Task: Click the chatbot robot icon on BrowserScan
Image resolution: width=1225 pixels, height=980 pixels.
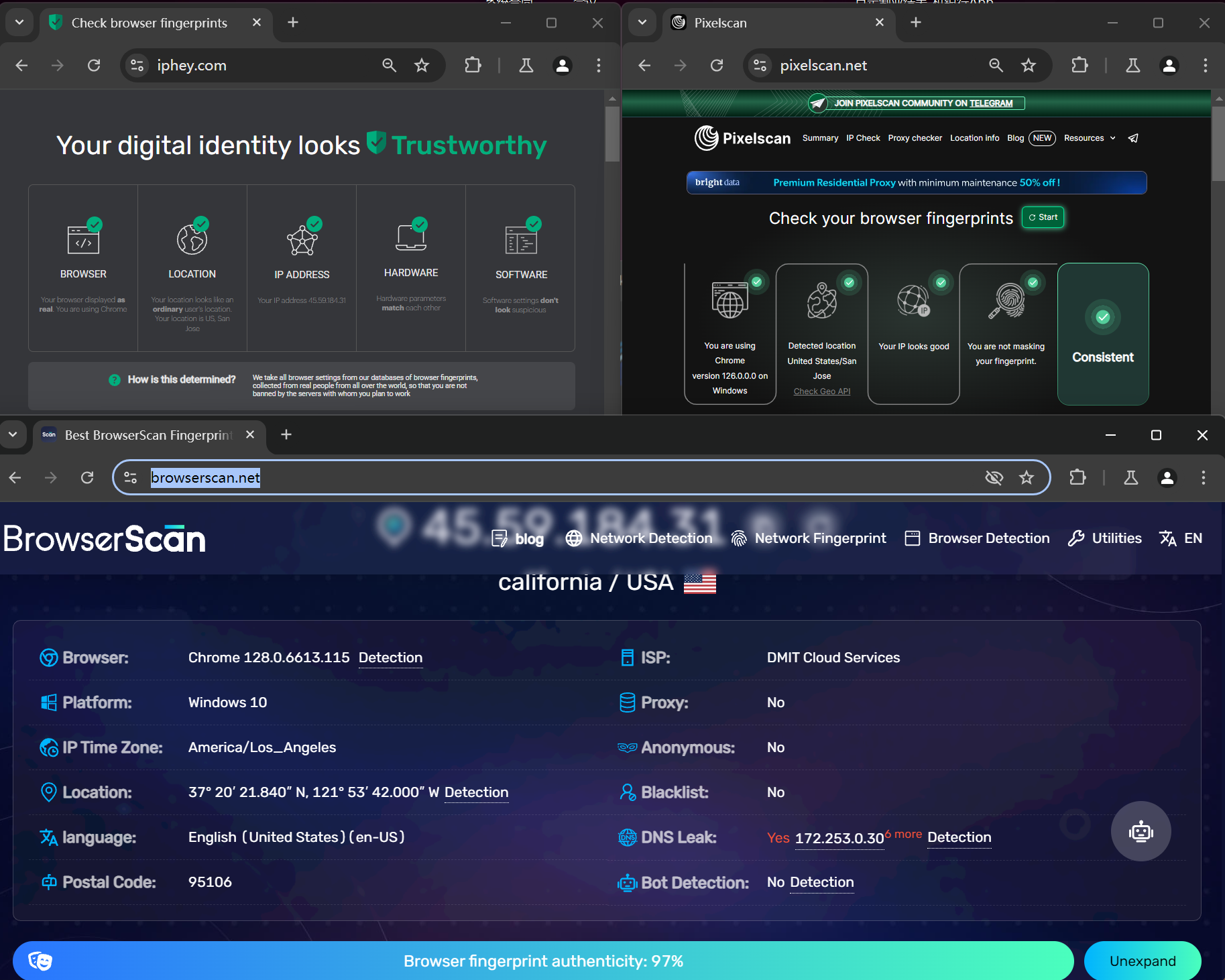Action: tap(1141, 831)
